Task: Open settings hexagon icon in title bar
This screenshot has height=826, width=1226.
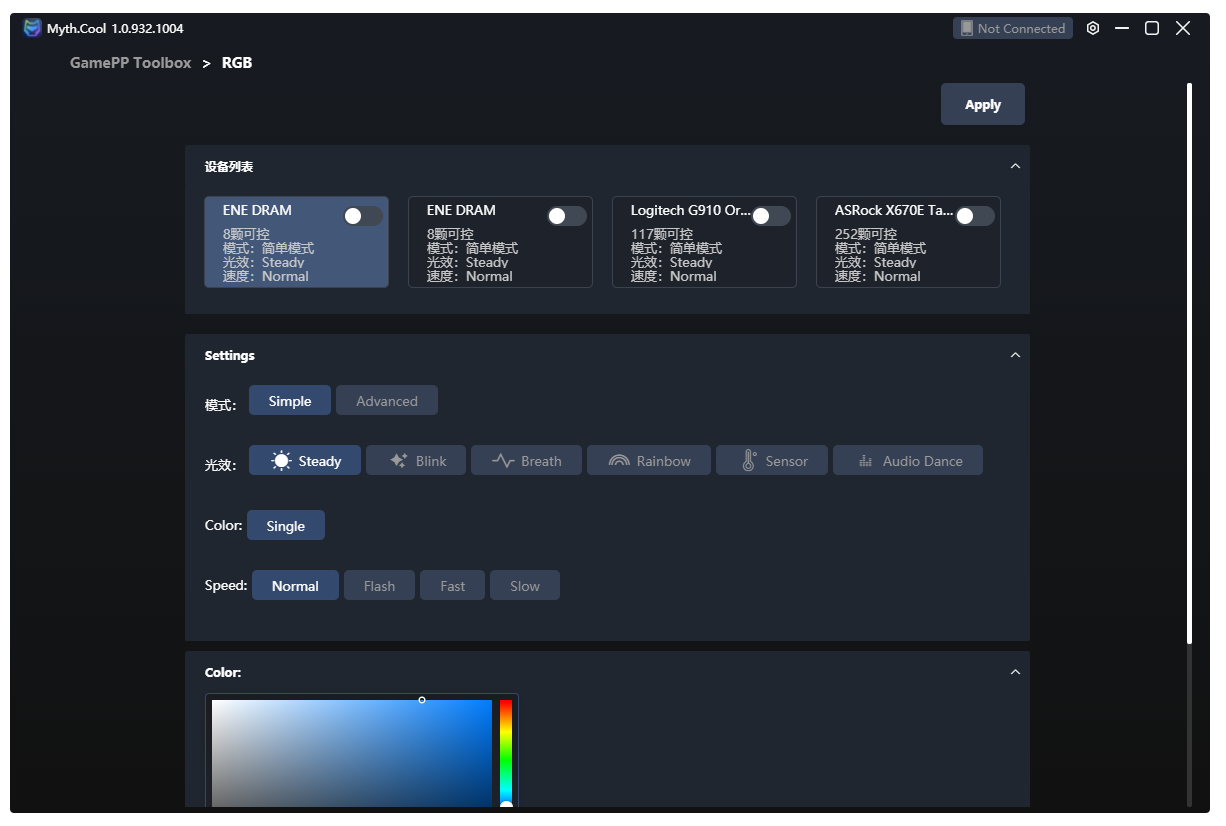Action: pos(1093,29)
